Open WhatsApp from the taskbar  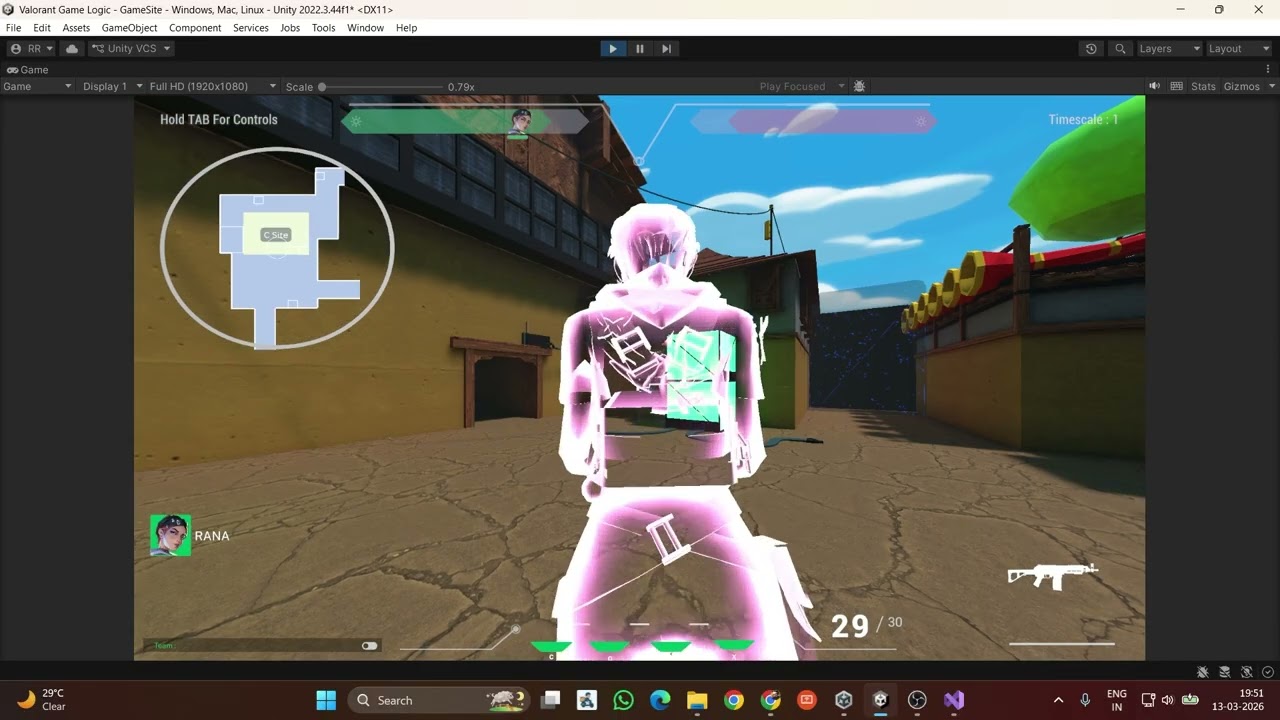pos(624,700)
